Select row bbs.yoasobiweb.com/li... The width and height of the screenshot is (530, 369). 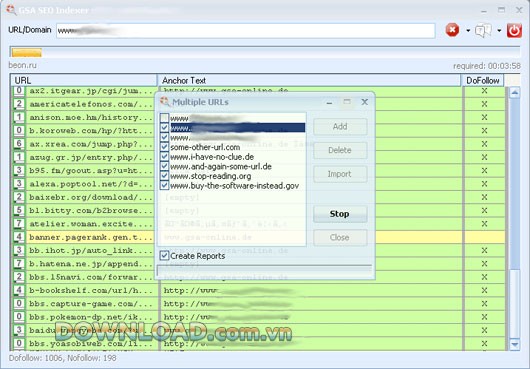point(258,344)
